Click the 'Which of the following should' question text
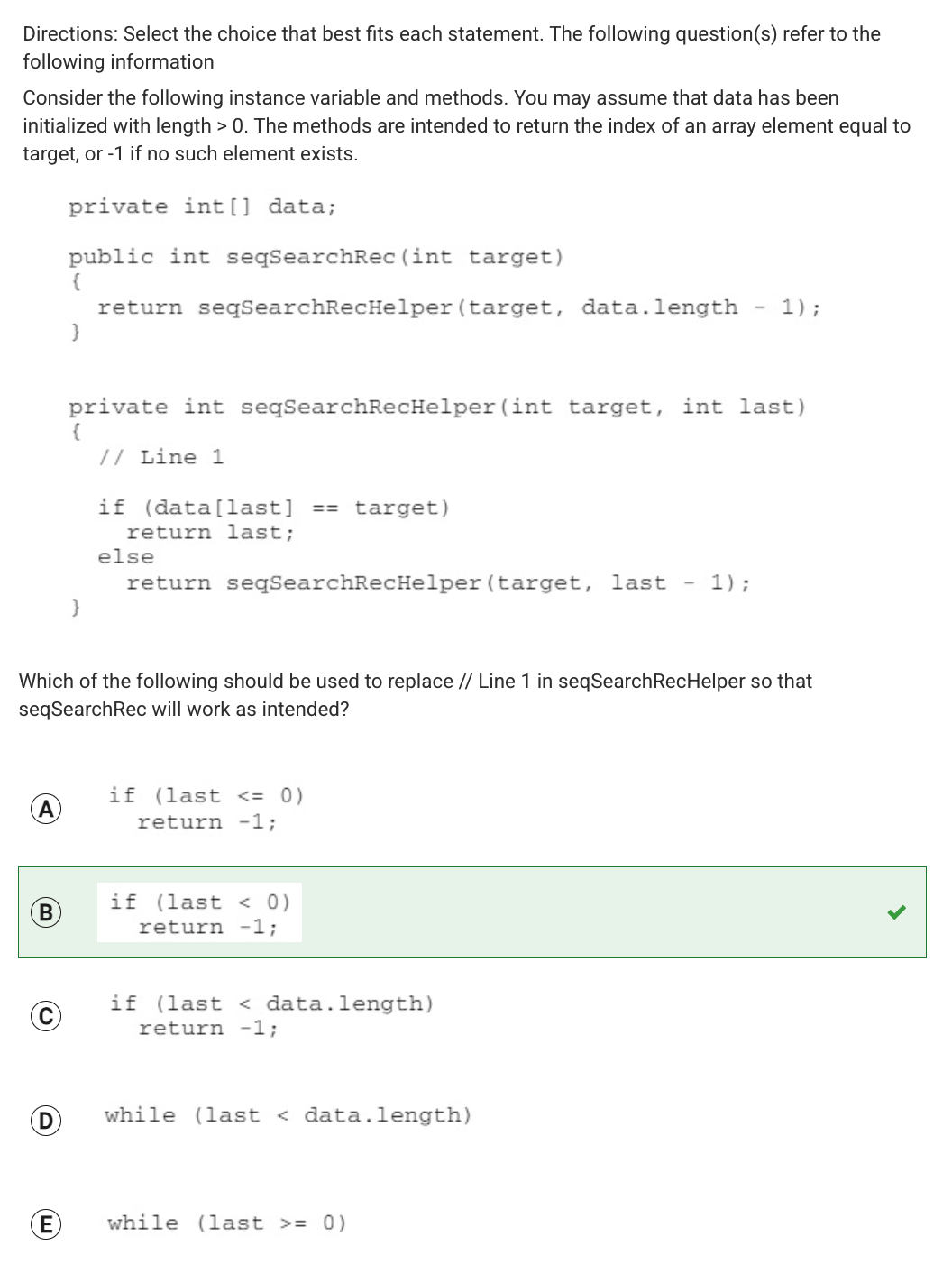 coord(416,694)
